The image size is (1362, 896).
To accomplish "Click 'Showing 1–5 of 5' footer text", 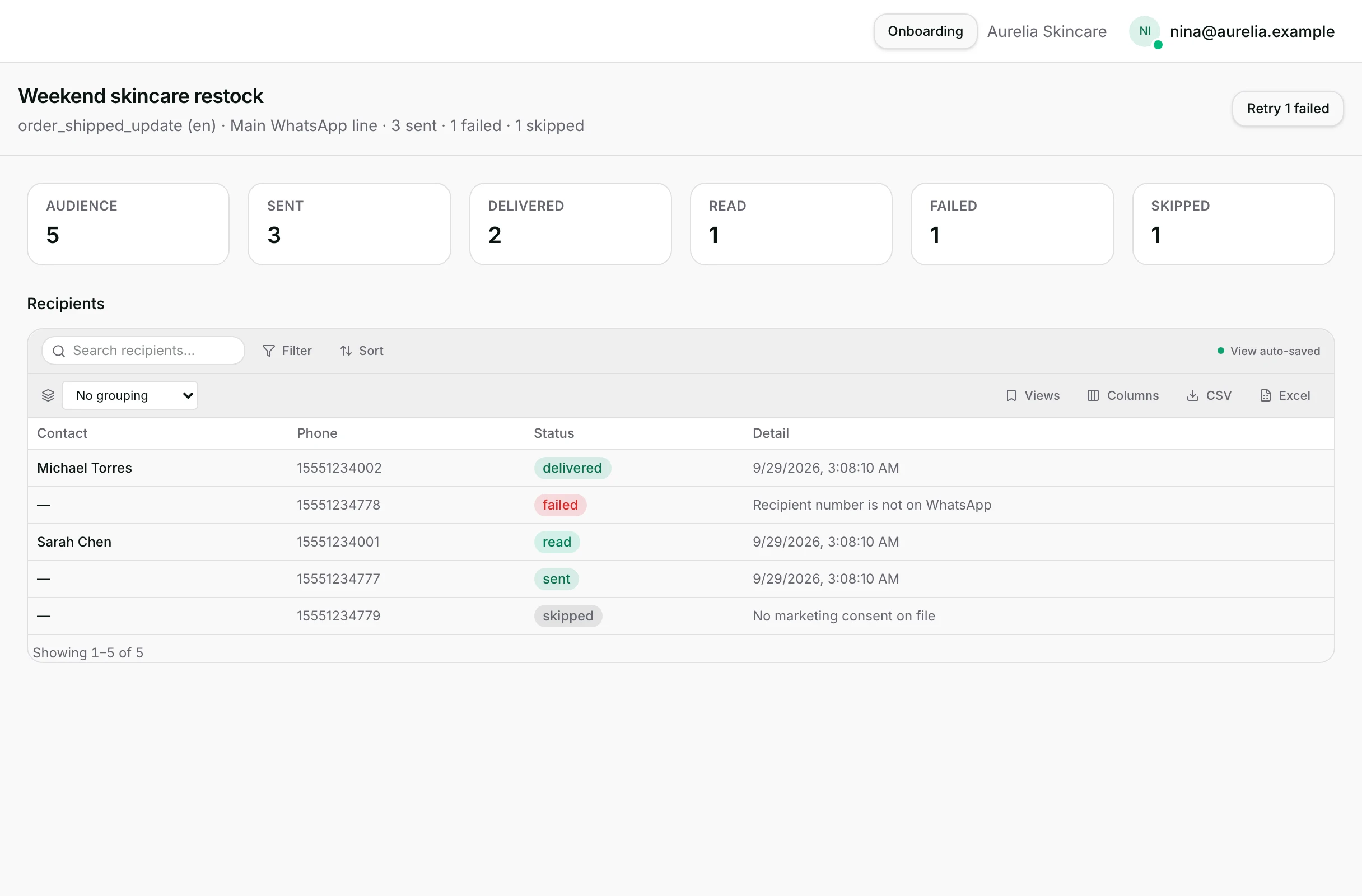I will click(88, 653).
